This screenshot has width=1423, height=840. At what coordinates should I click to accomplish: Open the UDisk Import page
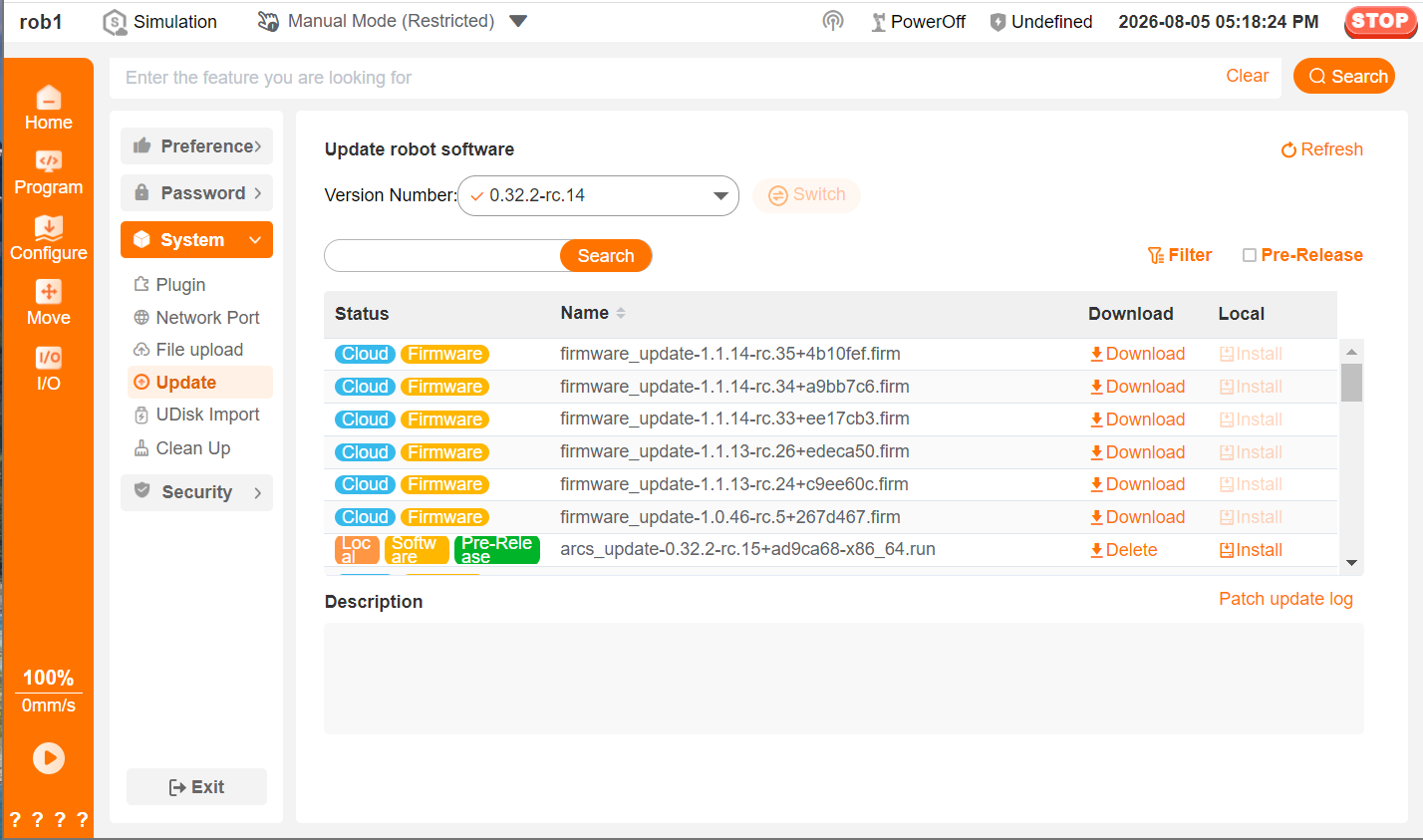(196, 415)
